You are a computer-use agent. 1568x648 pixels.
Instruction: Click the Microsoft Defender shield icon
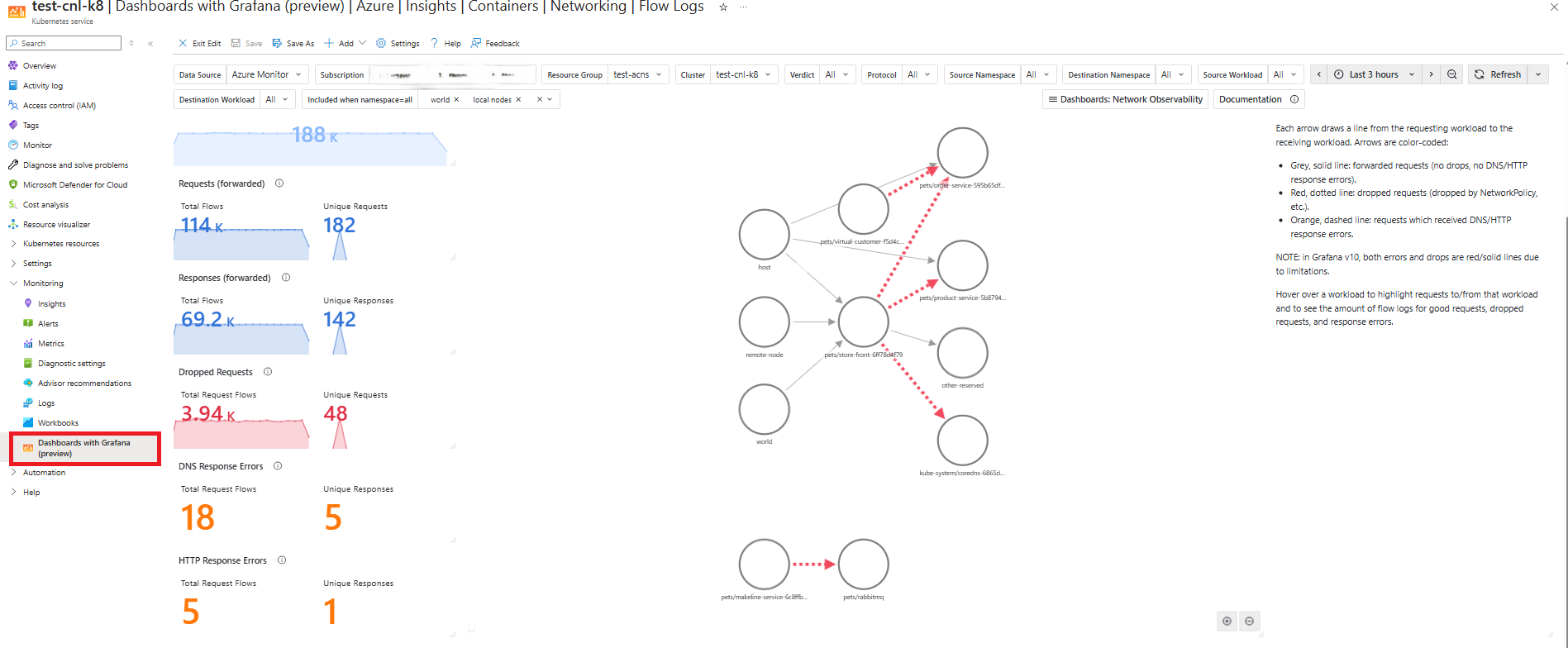tap(12, 184)
